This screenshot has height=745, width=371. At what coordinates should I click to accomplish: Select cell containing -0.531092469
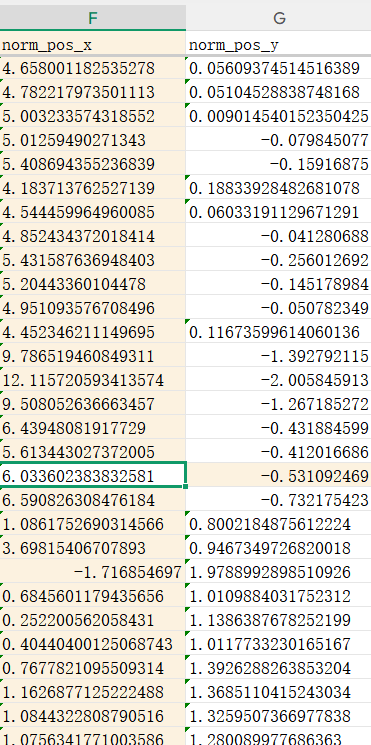pos(278,475)
